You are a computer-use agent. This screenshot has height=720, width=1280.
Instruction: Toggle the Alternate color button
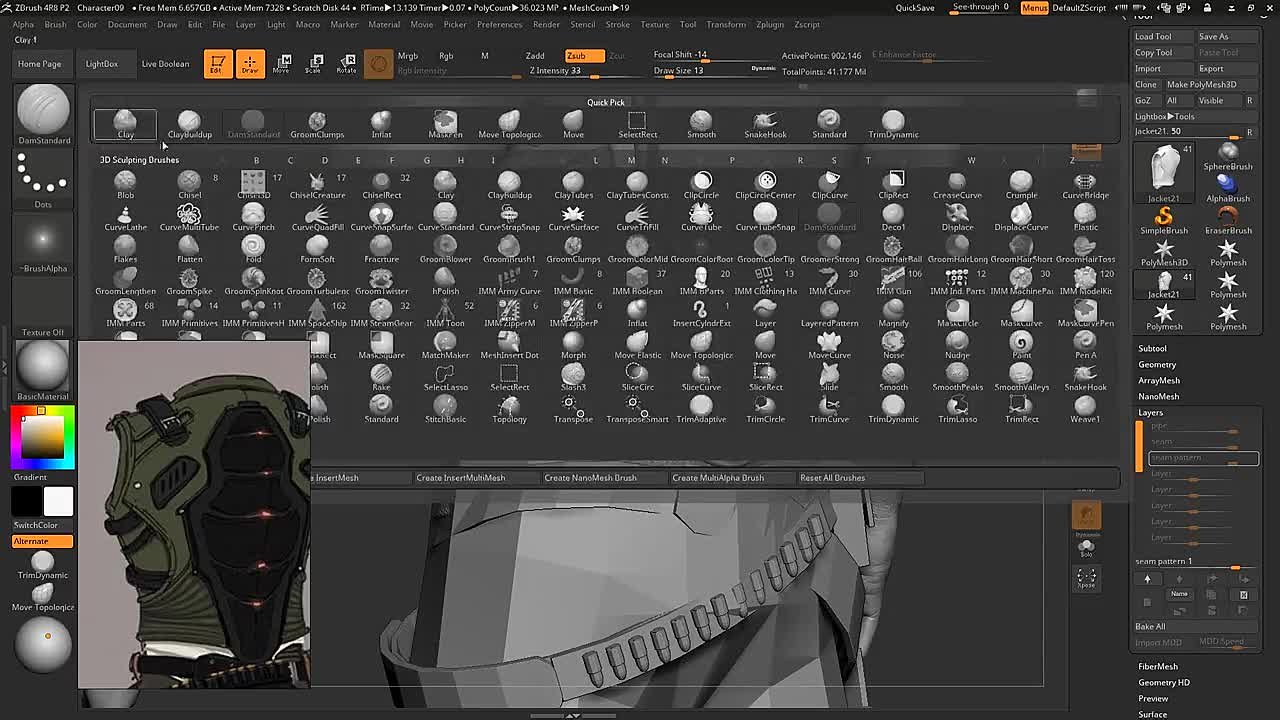click(x=42, y=541)
